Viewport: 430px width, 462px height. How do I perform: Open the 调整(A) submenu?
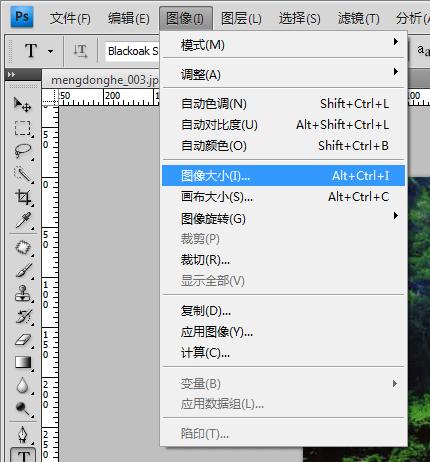tap(283, 74)
